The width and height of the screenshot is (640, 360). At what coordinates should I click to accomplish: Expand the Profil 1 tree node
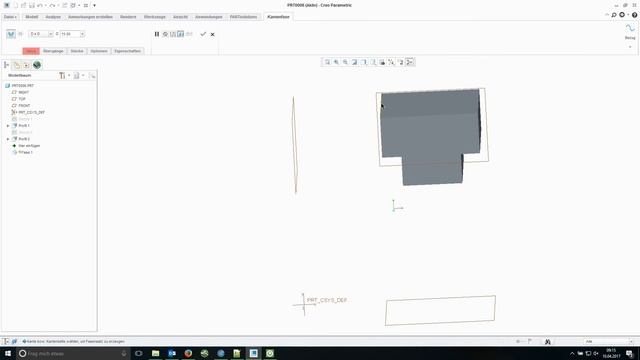tap(8, 126)
